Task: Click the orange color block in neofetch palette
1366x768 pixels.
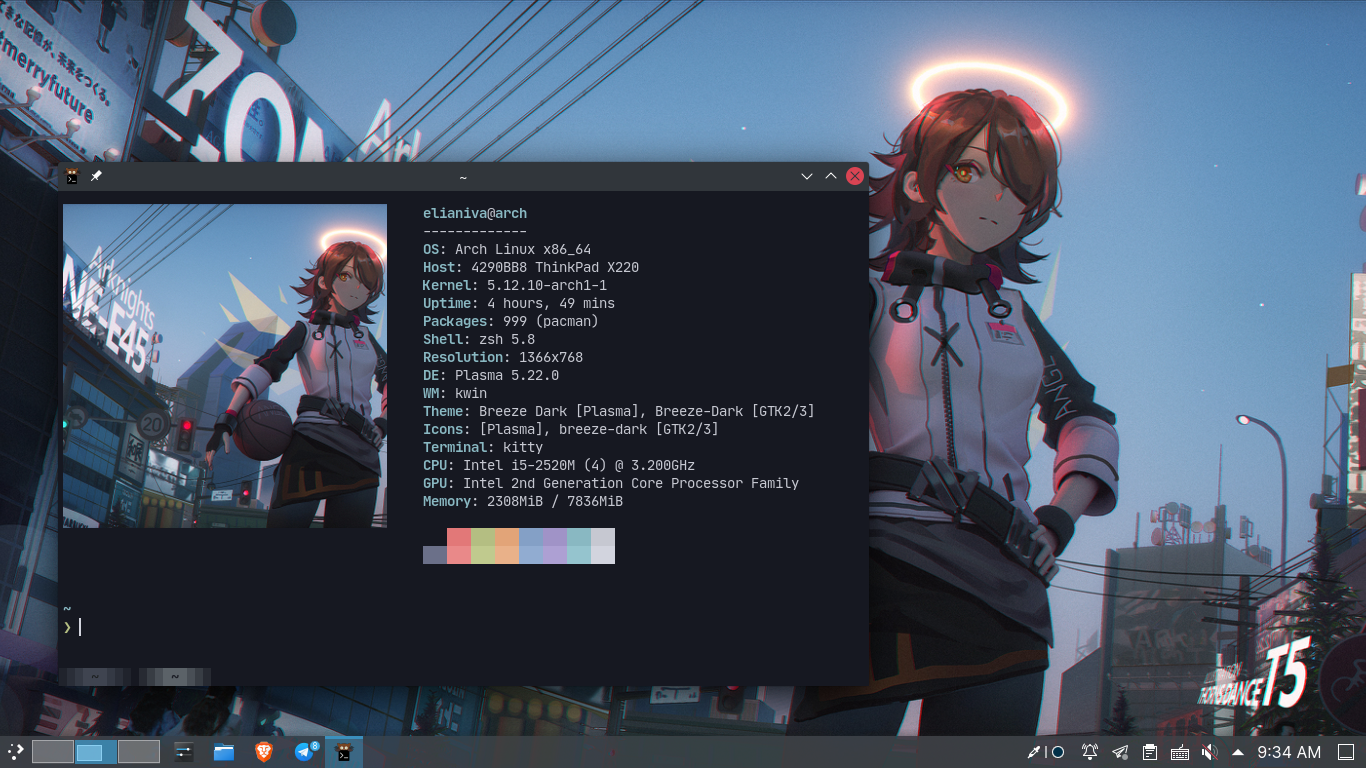Action: click(507, 546)
